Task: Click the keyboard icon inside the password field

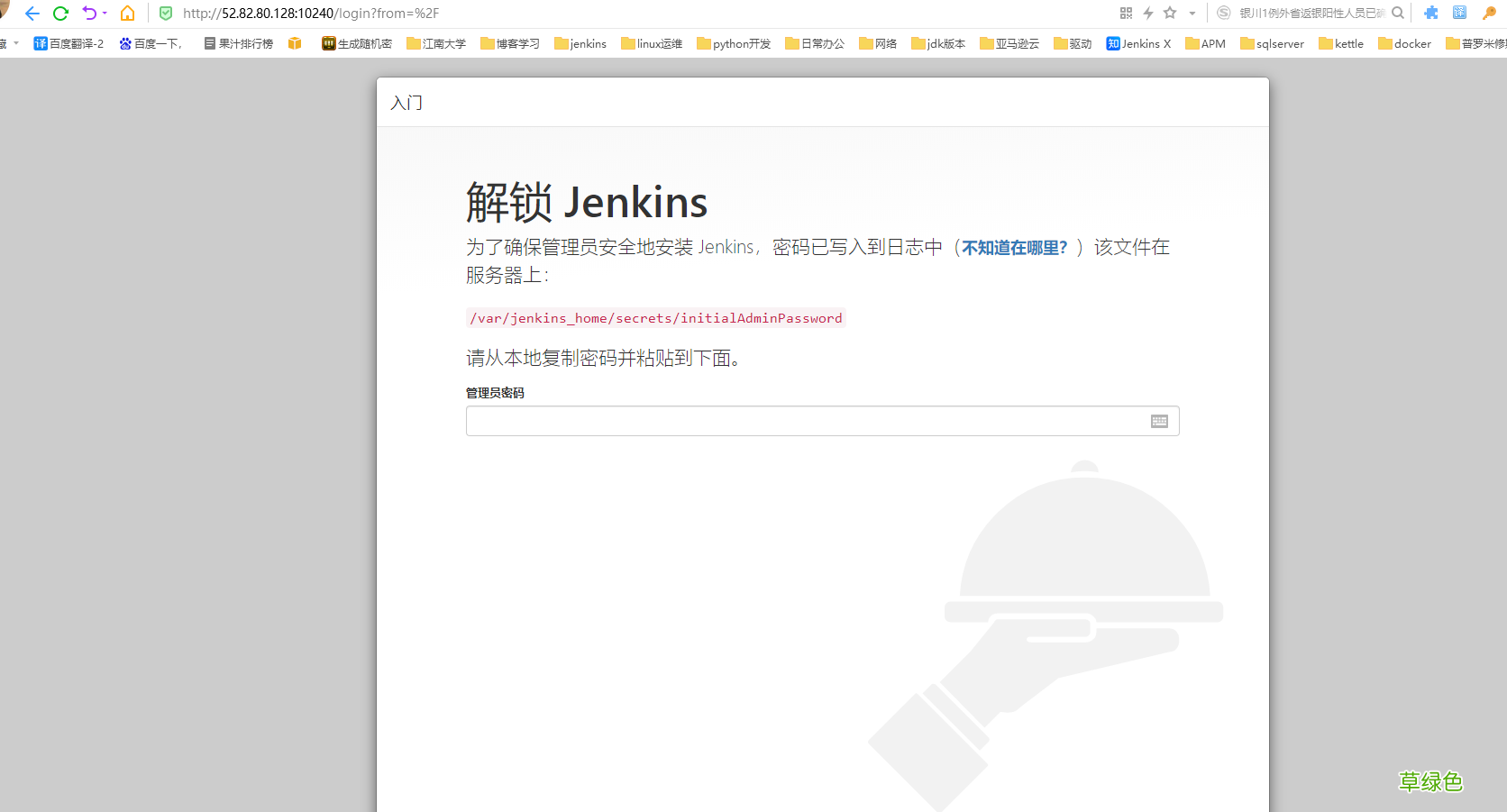Action: pos(1158,421)
